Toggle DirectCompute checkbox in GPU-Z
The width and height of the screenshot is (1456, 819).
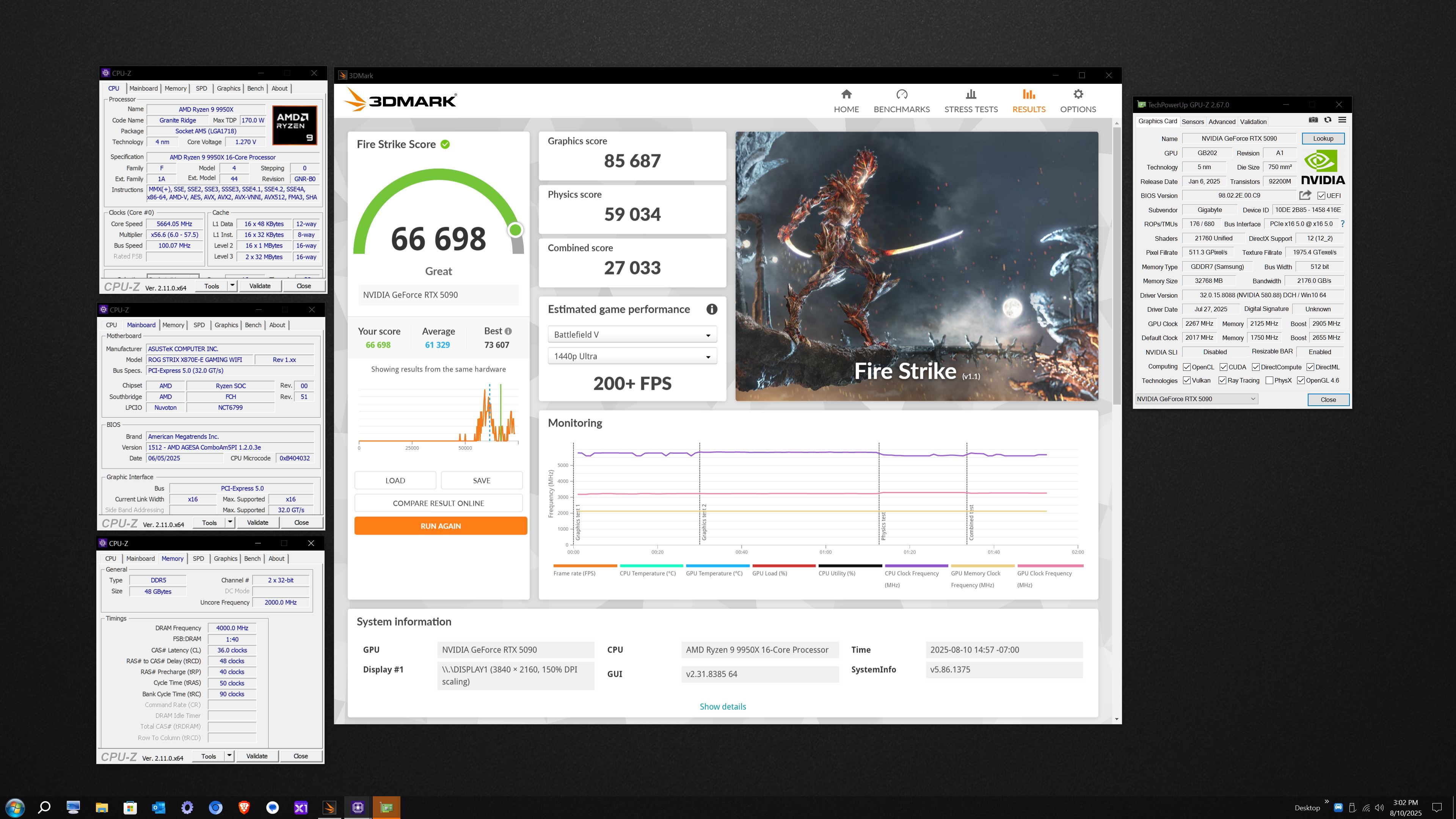click(1256, 367)
